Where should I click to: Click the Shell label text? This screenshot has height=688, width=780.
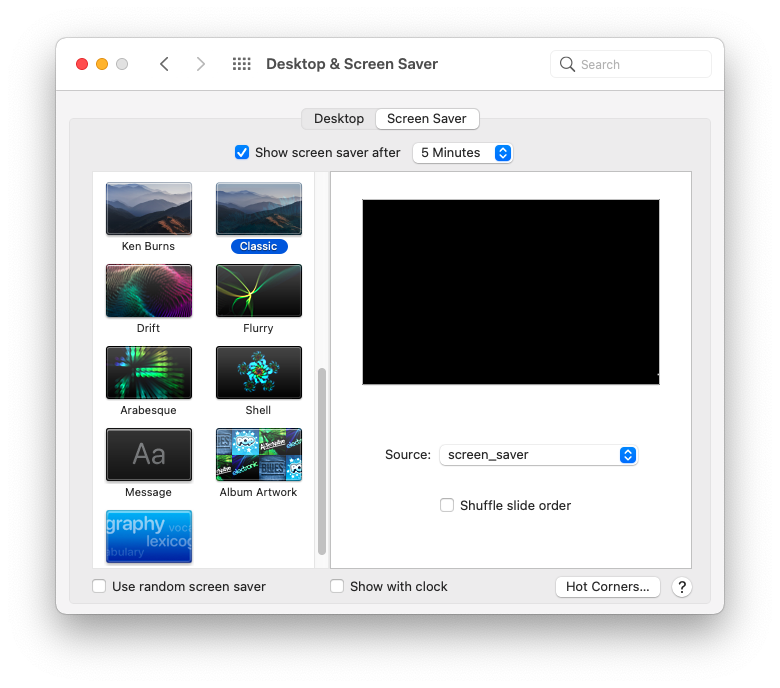coord(258,410)
